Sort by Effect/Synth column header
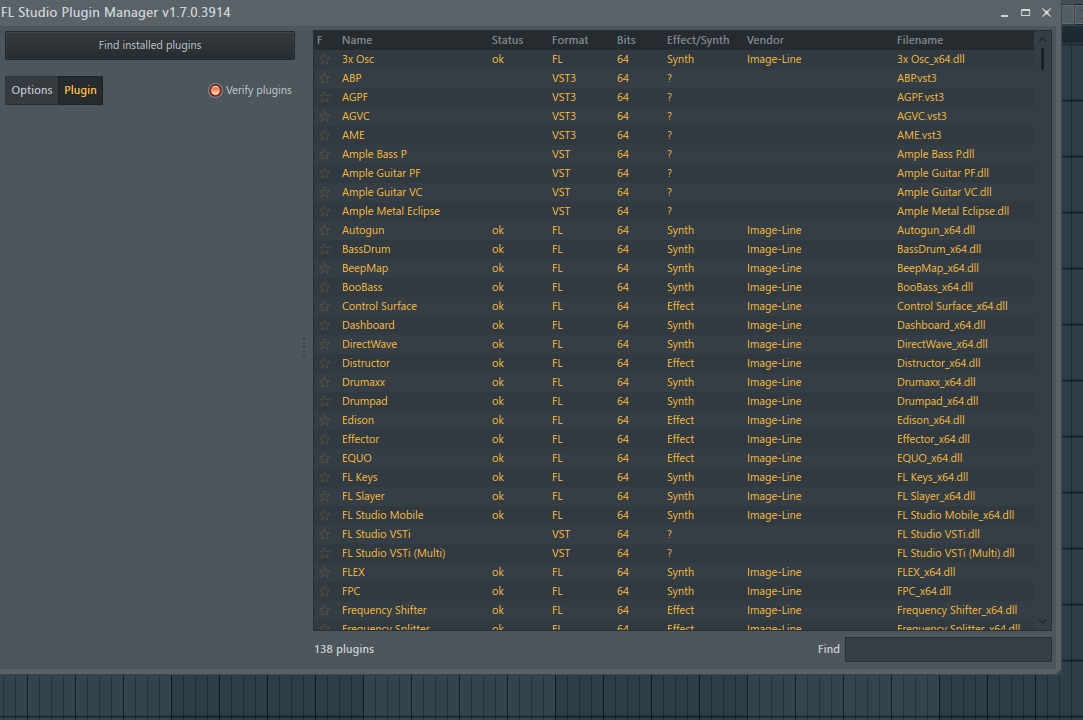Screen dimensions: 1083x720 698,40
